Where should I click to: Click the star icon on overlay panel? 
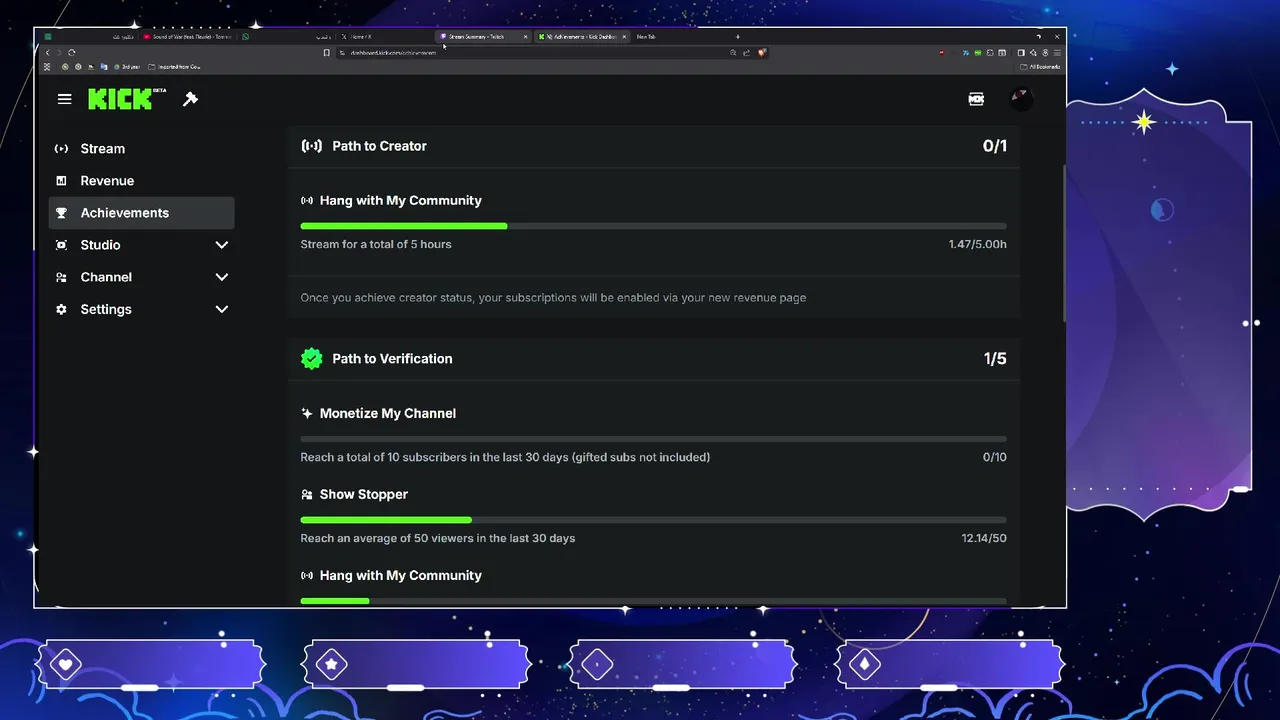click(332, 664)
